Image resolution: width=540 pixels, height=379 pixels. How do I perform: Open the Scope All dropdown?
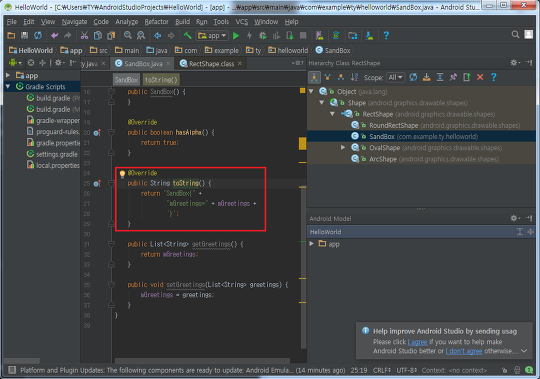point(395,77)
